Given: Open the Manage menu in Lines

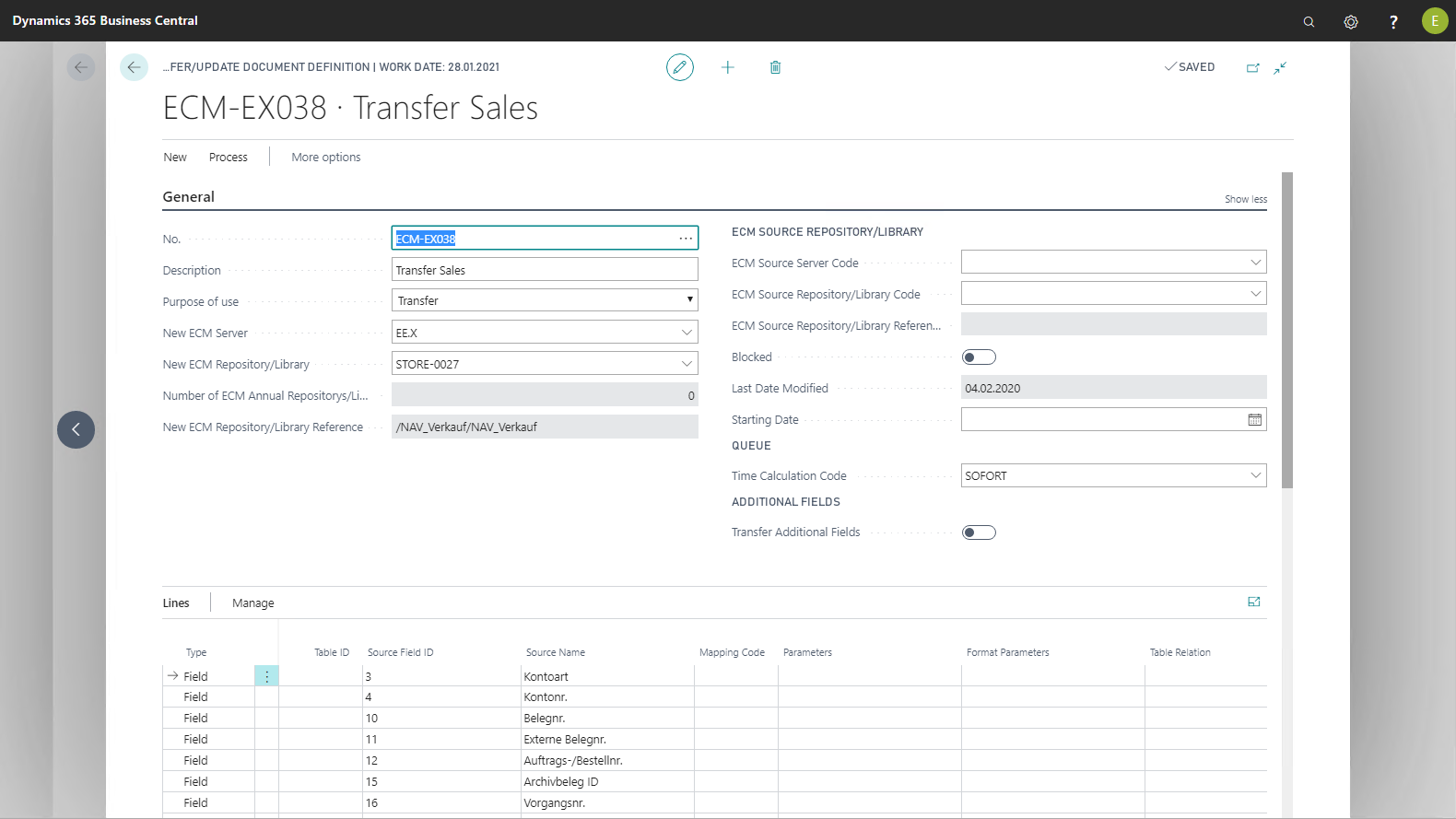Looking at the screenshot, I should tap(252, 603).
